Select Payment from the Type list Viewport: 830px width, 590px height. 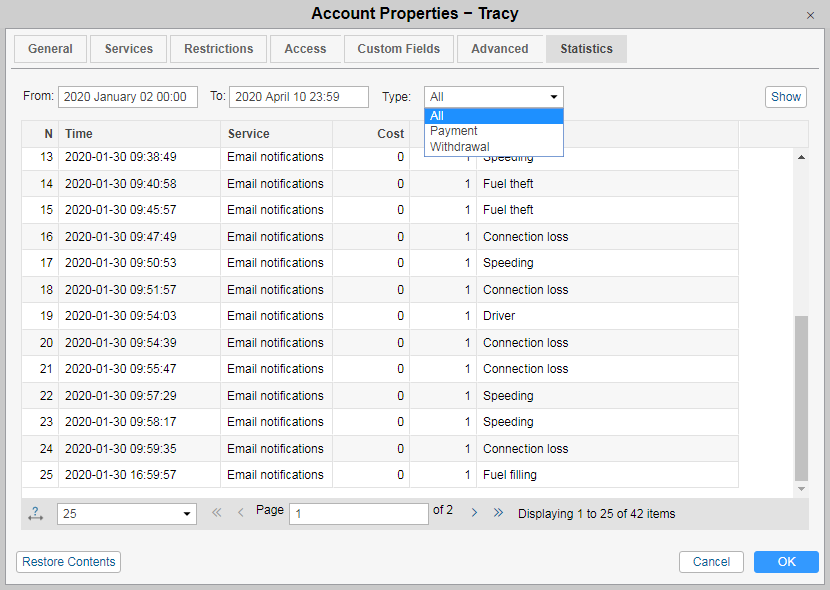[454, 131]
